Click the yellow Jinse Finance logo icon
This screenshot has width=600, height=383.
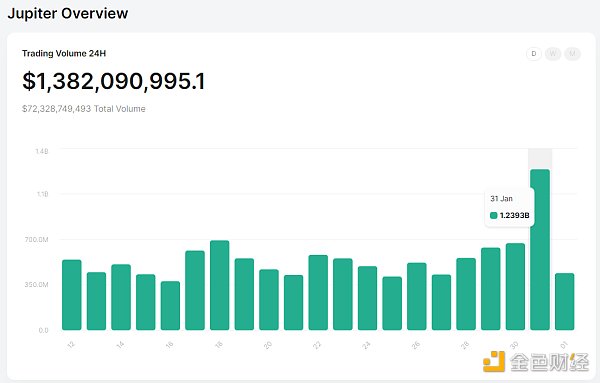494,361
